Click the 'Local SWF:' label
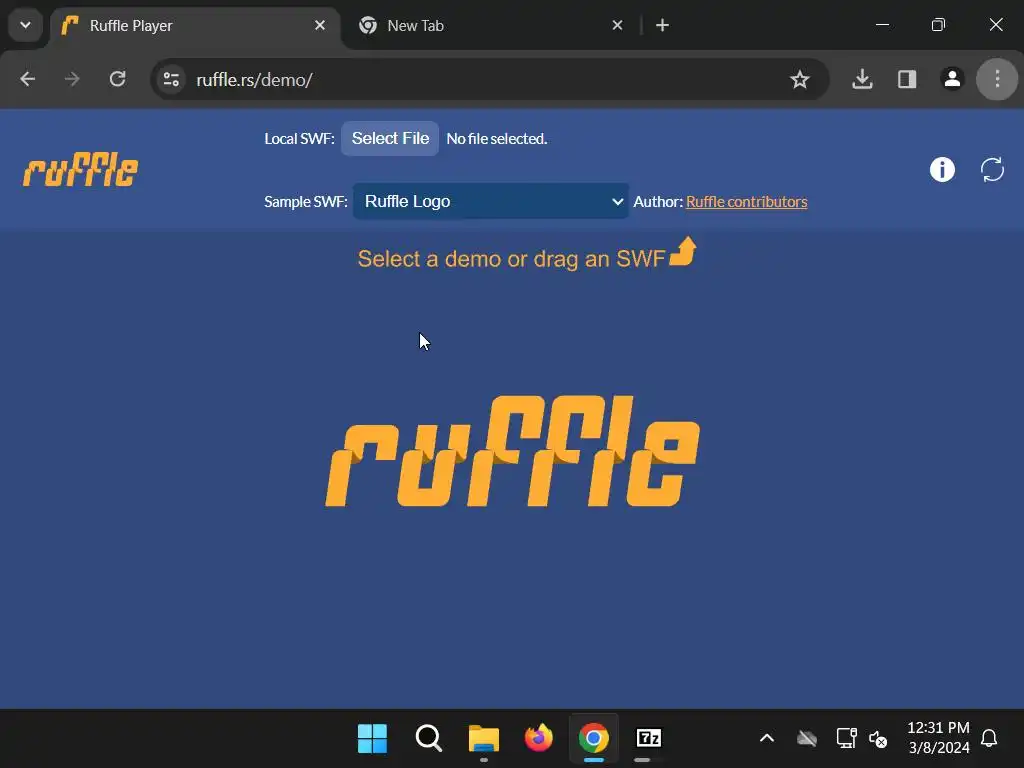Screen dimensions: 1024x768 tap(299, 138)
